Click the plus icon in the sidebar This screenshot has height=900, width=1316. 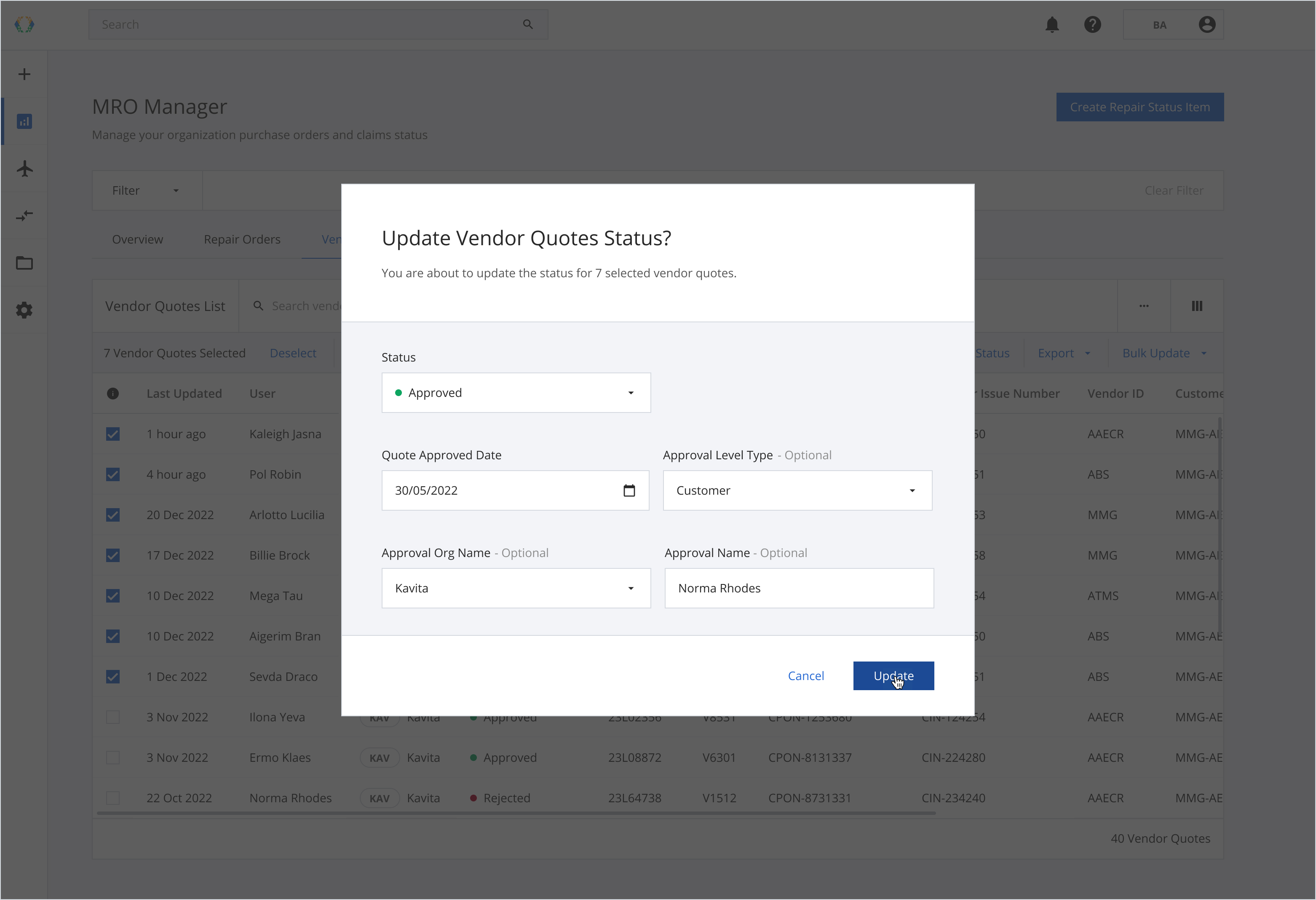(x=24, y=74)
